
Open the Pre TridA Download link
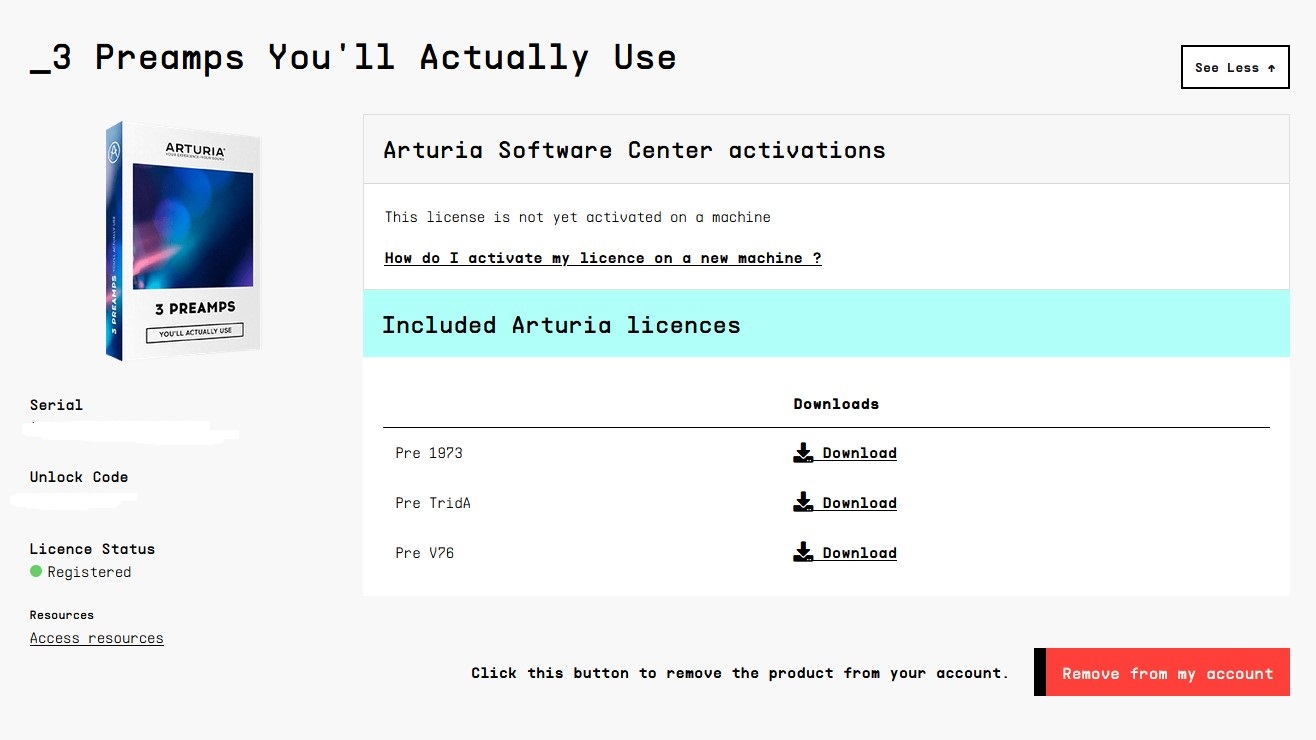859,503
